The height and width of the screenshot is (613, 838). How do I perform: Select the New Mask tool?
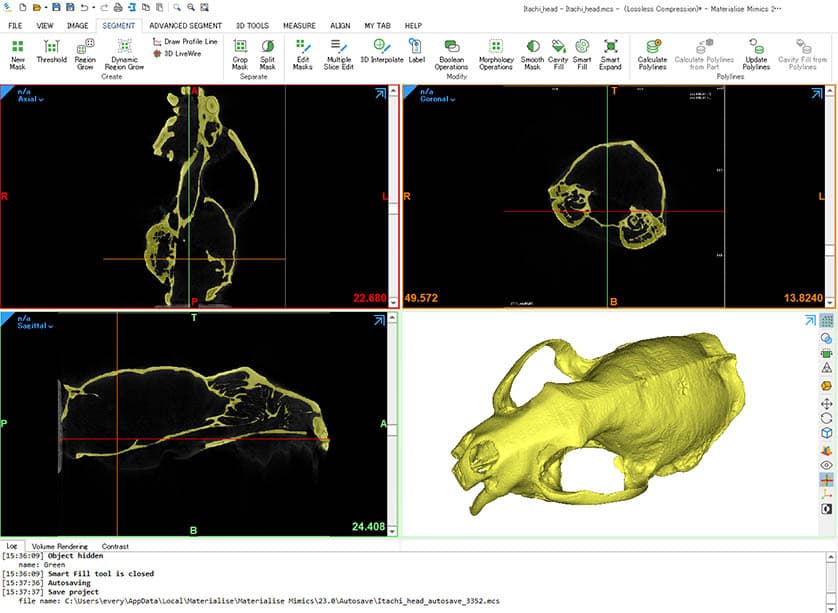(17, 53)
